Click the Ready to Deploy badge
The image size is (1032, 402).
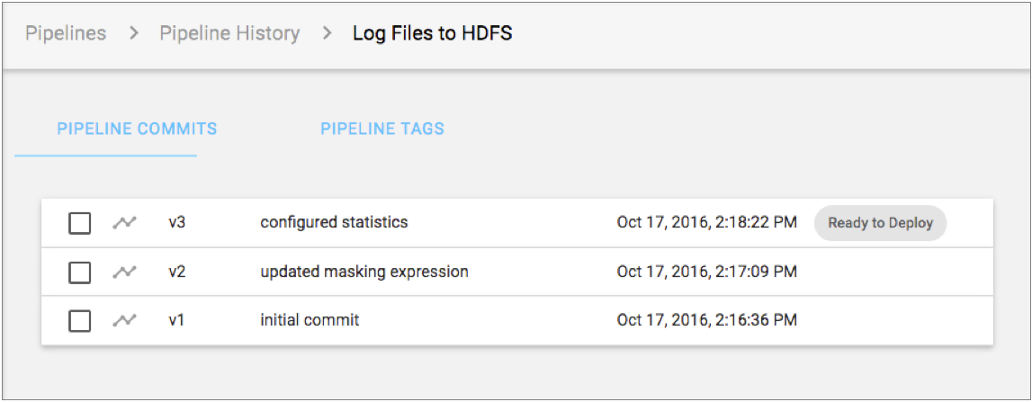pos(880,223)
